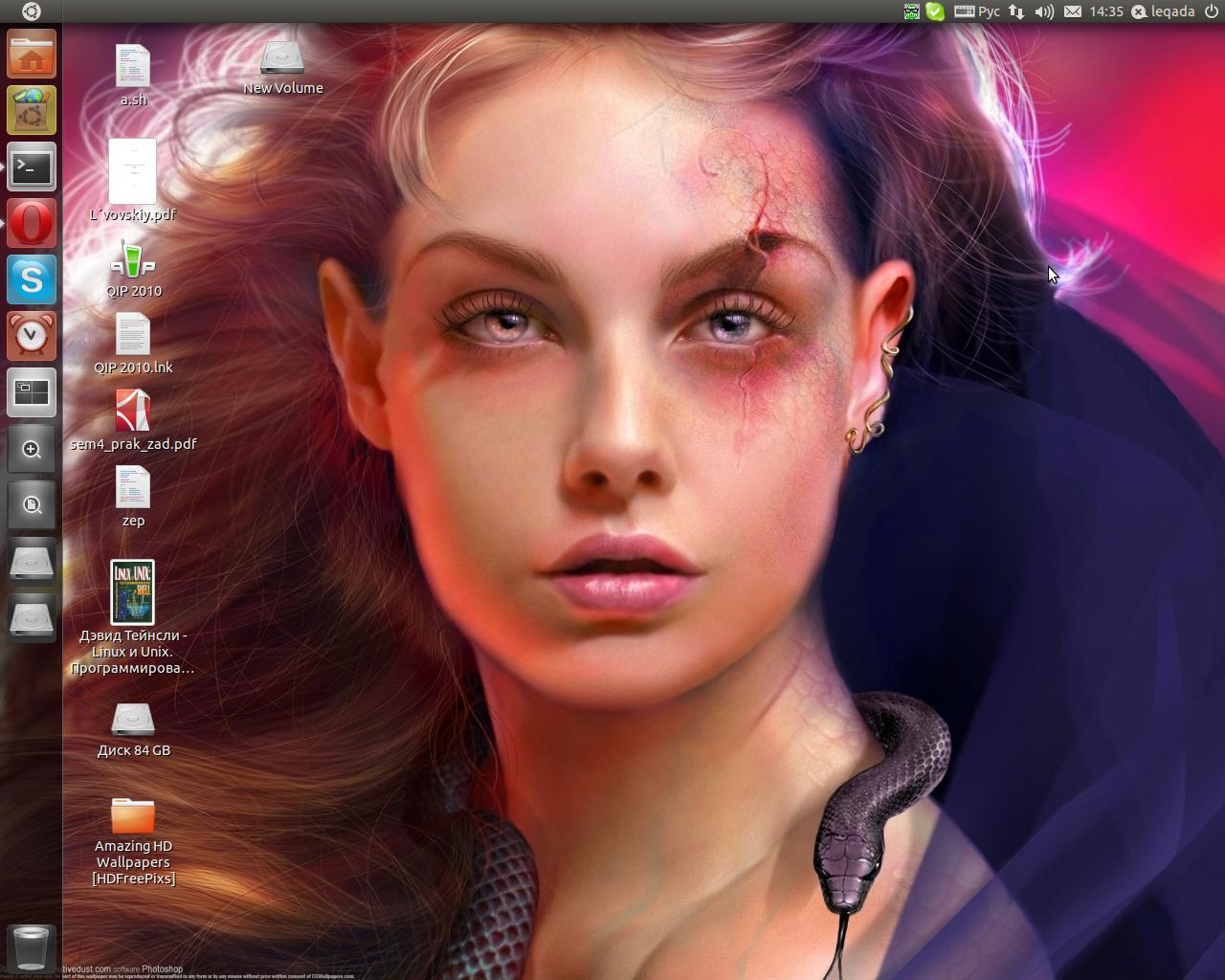Launch the Opera browser from launcher
The width and height of the screenshot is (1225, 980).
pos(32,223)
